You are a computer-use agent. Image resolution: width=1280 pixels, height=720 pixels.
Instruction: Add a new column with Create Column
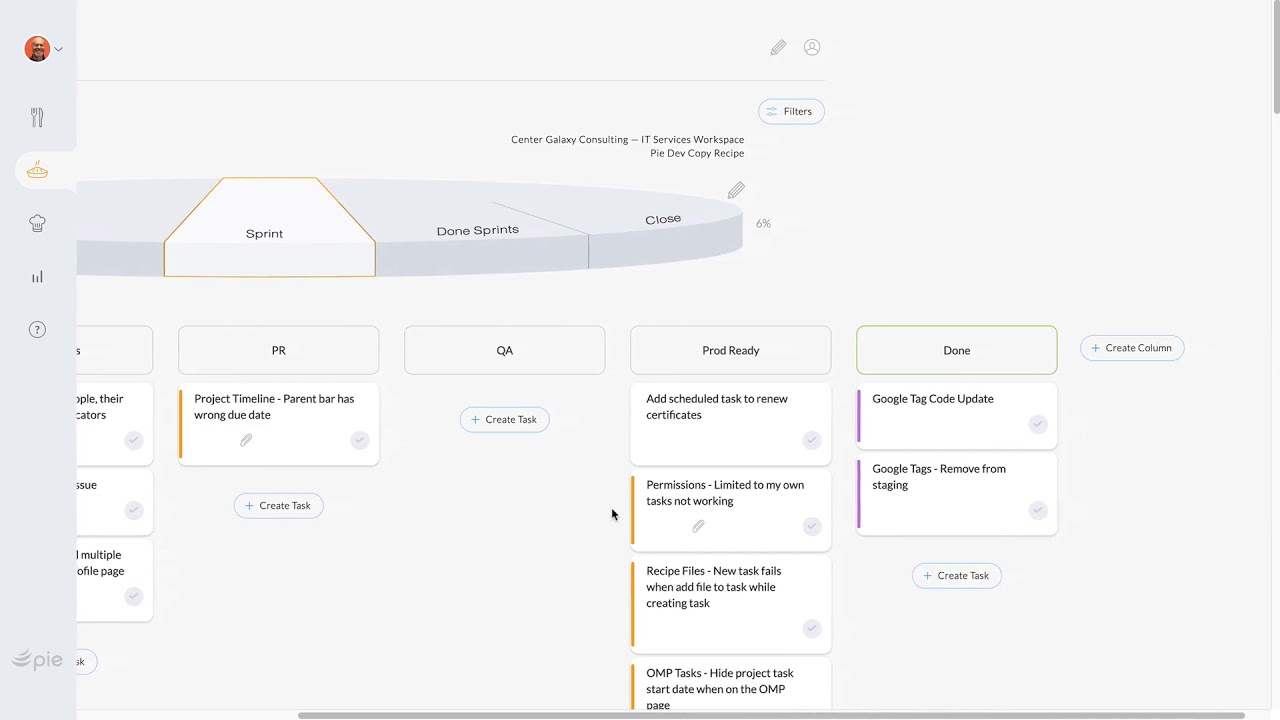1132,348
